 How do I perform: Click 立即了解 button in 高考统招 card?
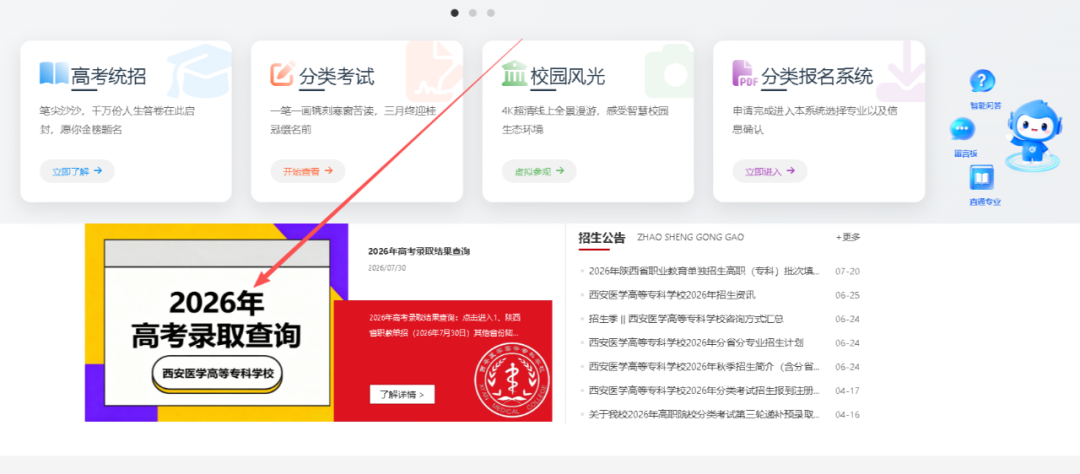pos(77,171)
